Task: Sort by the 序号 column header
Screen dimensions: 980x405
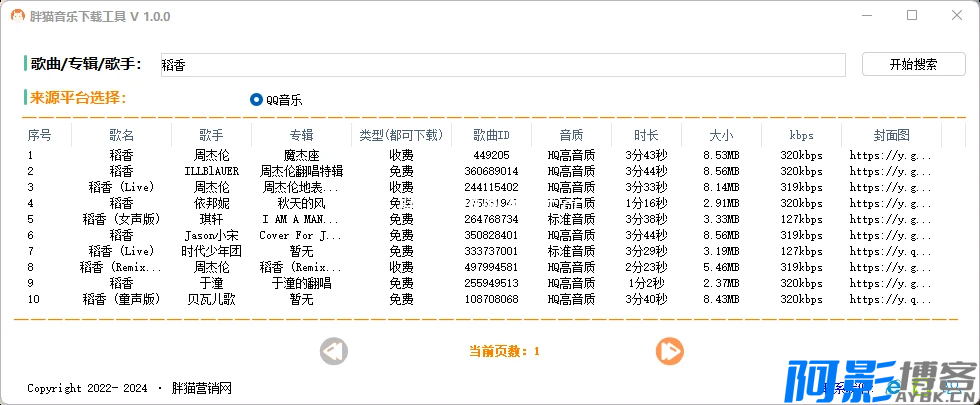Action: pos(40,135)
